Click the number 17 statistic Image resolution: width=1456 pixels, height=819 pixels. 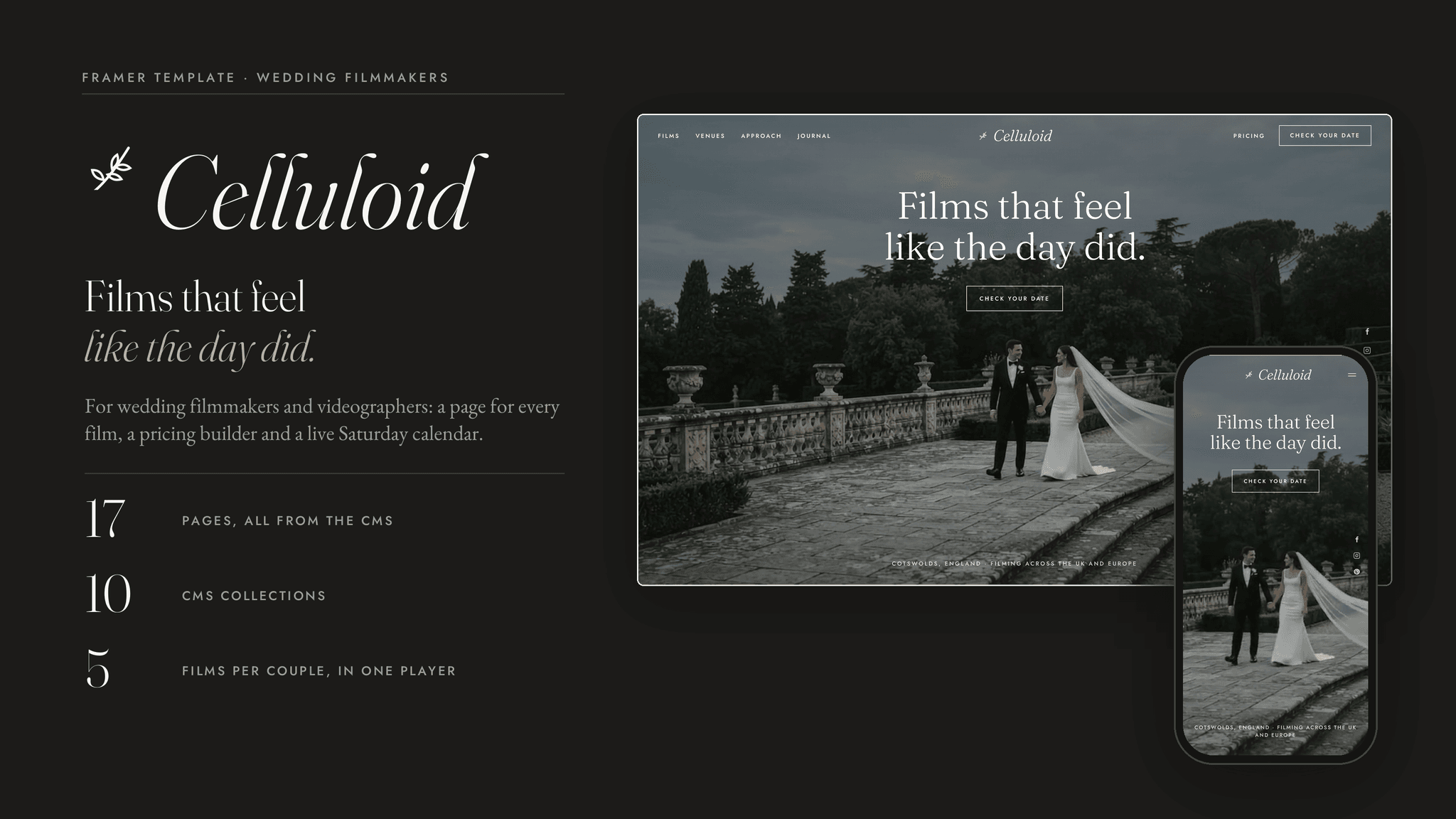click(105, 519)
